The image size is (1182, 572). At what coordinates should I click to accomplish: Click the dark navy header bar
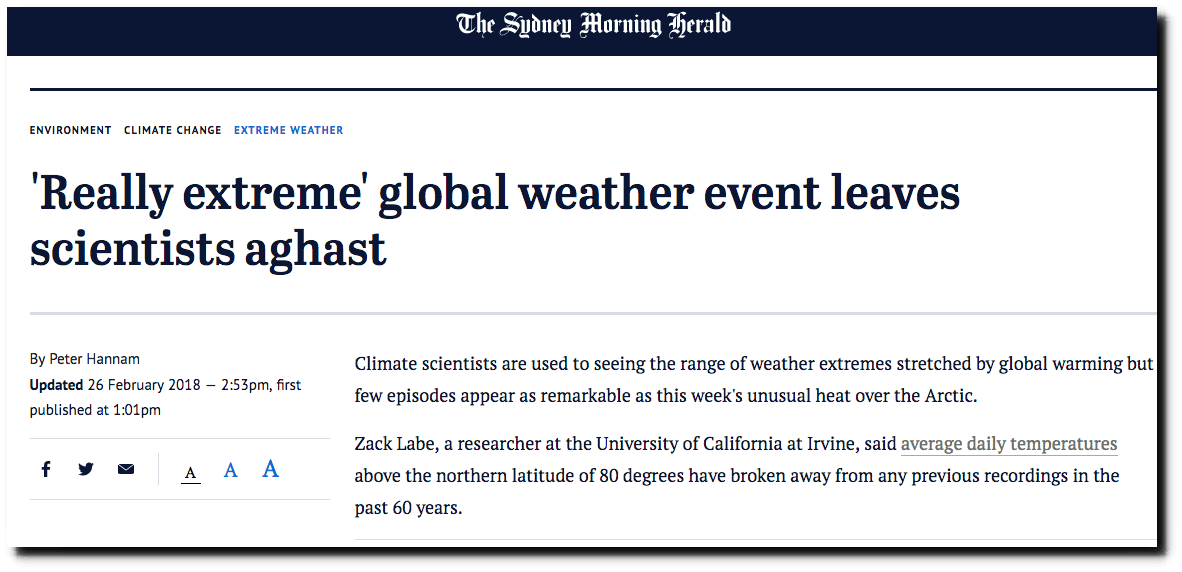tap(582, 31)
